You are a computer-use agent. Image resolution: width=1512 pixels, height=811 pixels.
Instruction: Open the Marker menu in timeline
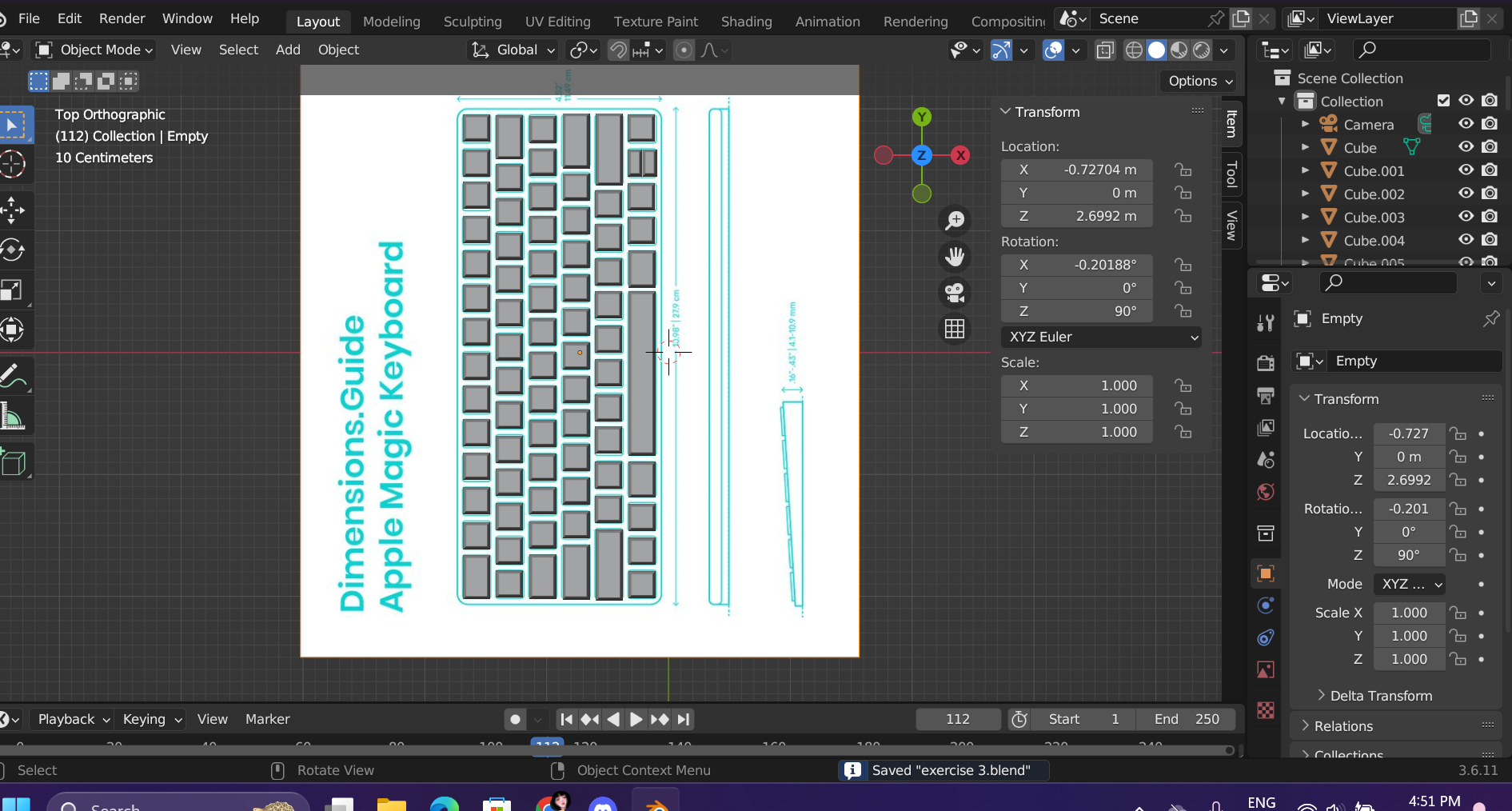click(x=267, y=719)
